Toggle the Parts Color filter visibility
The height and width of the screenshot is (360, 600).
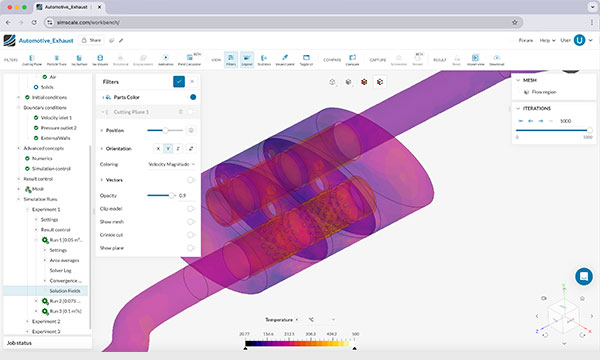[x=193, y=97]
